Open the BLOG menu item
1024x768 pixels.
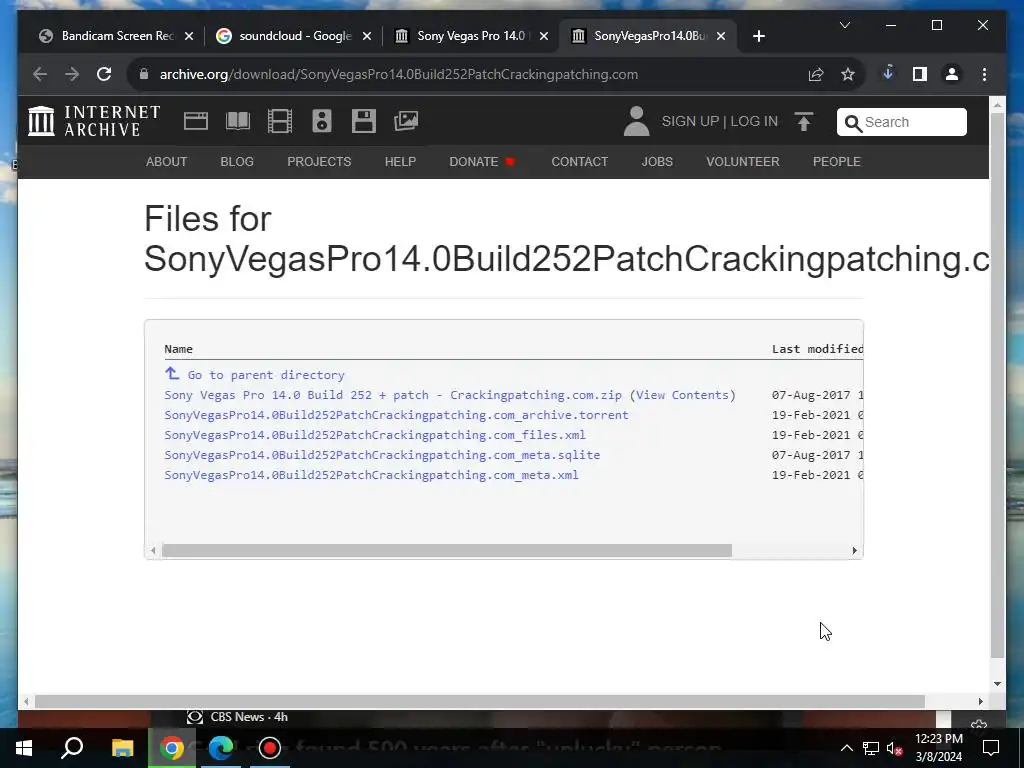(x=237, y=162)
